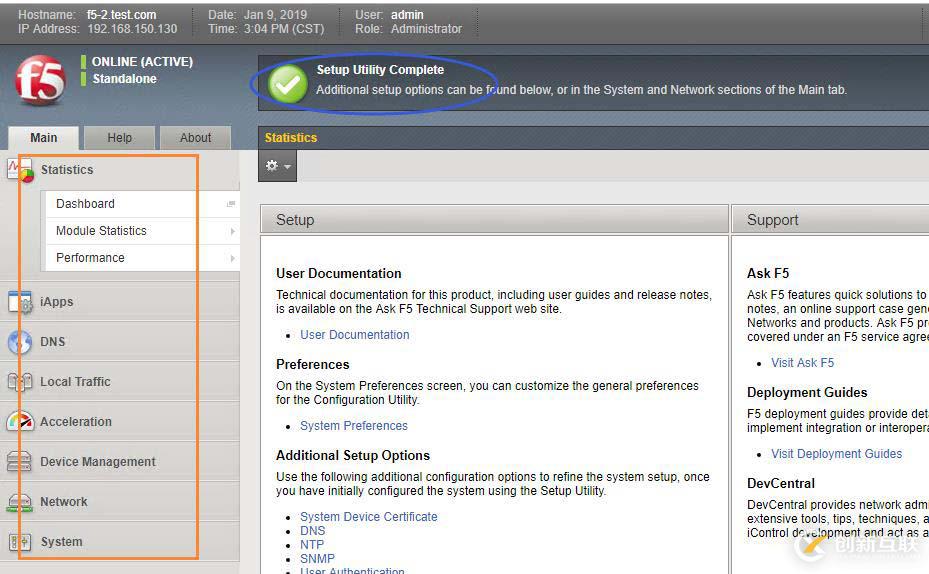Select Performance menu item

[x=142, y=258]
